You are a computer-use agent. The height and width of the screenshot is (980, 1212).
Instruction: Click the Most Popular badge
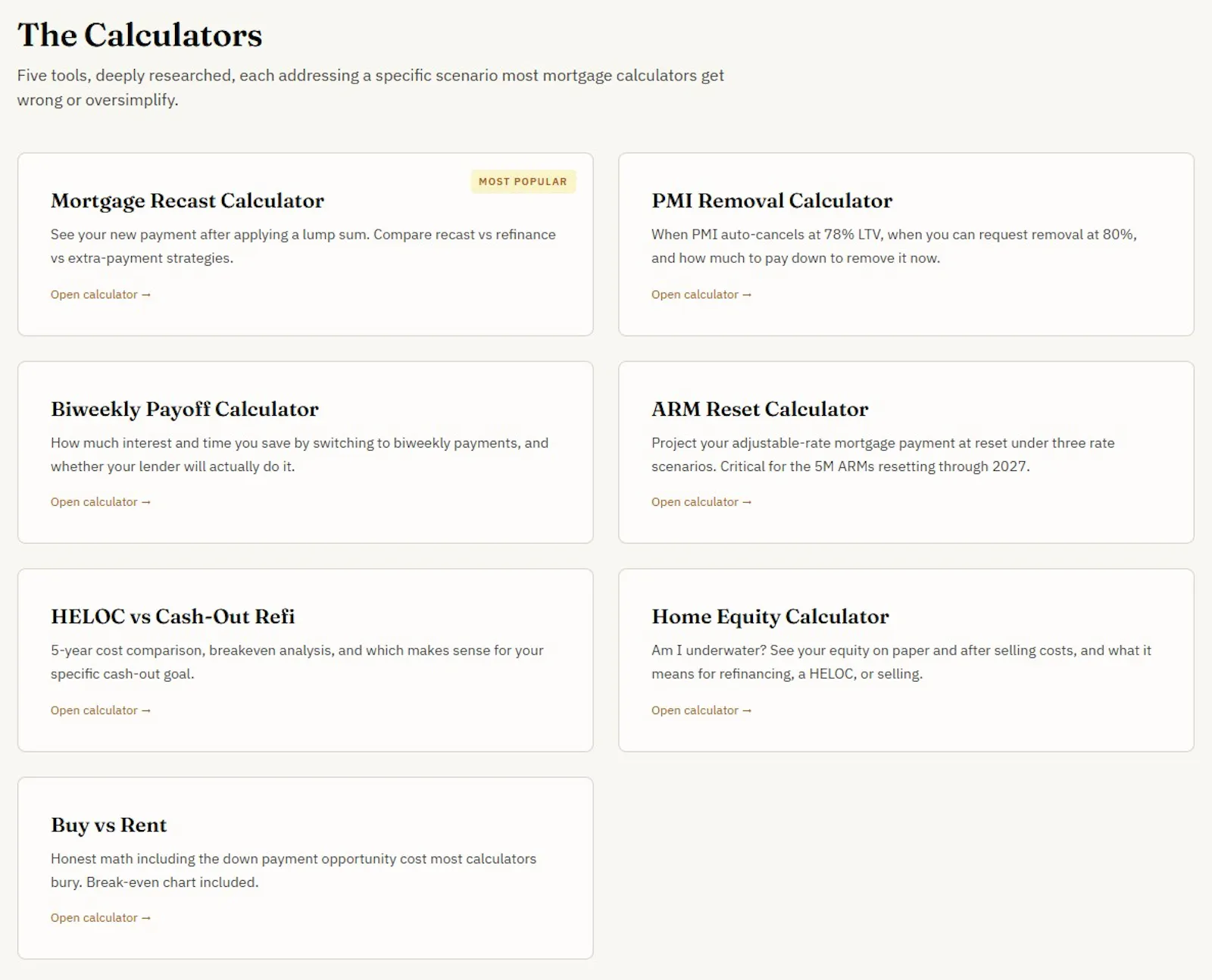[x=523, y=182]
